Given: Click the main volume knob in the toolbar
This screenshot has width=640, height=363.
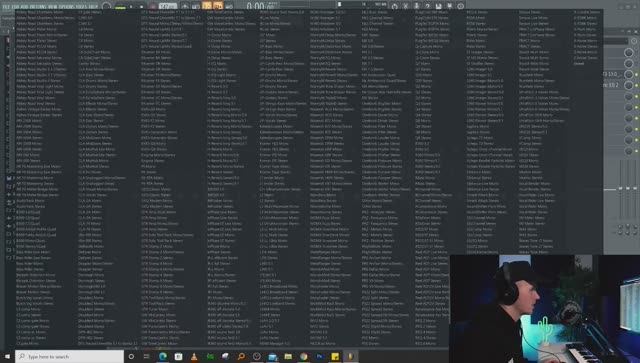Looking at the screenshot, I should tap(106, 7).
